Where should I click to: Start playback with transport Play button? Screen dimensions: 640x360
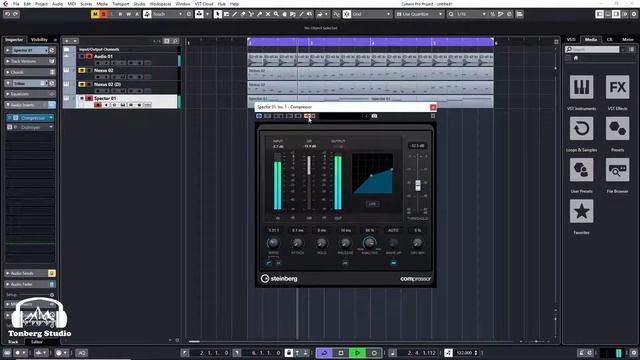click(x=357, y=353)
